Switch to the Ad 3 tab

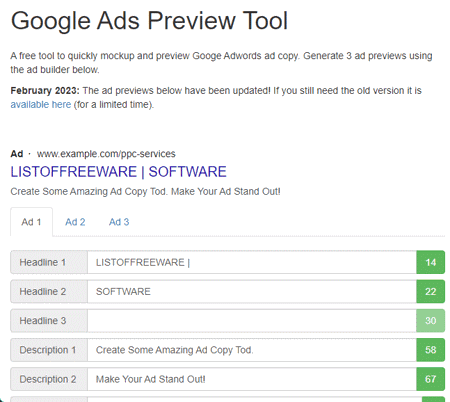[x=119, y=222]
